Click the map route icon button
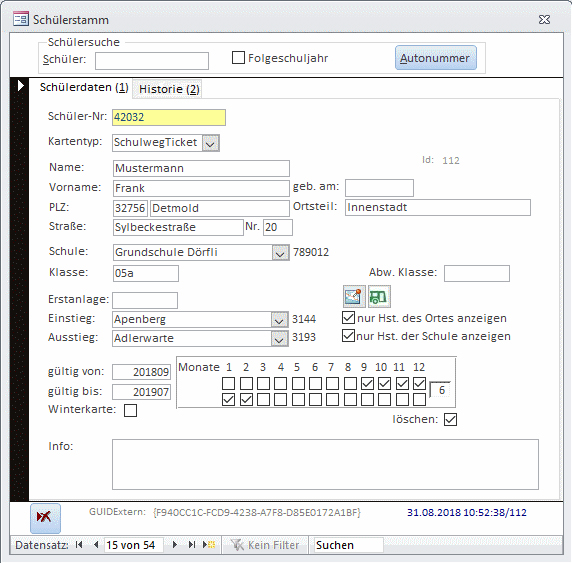The width and height of the screenshot is (572, 563). tap(354, 296)
